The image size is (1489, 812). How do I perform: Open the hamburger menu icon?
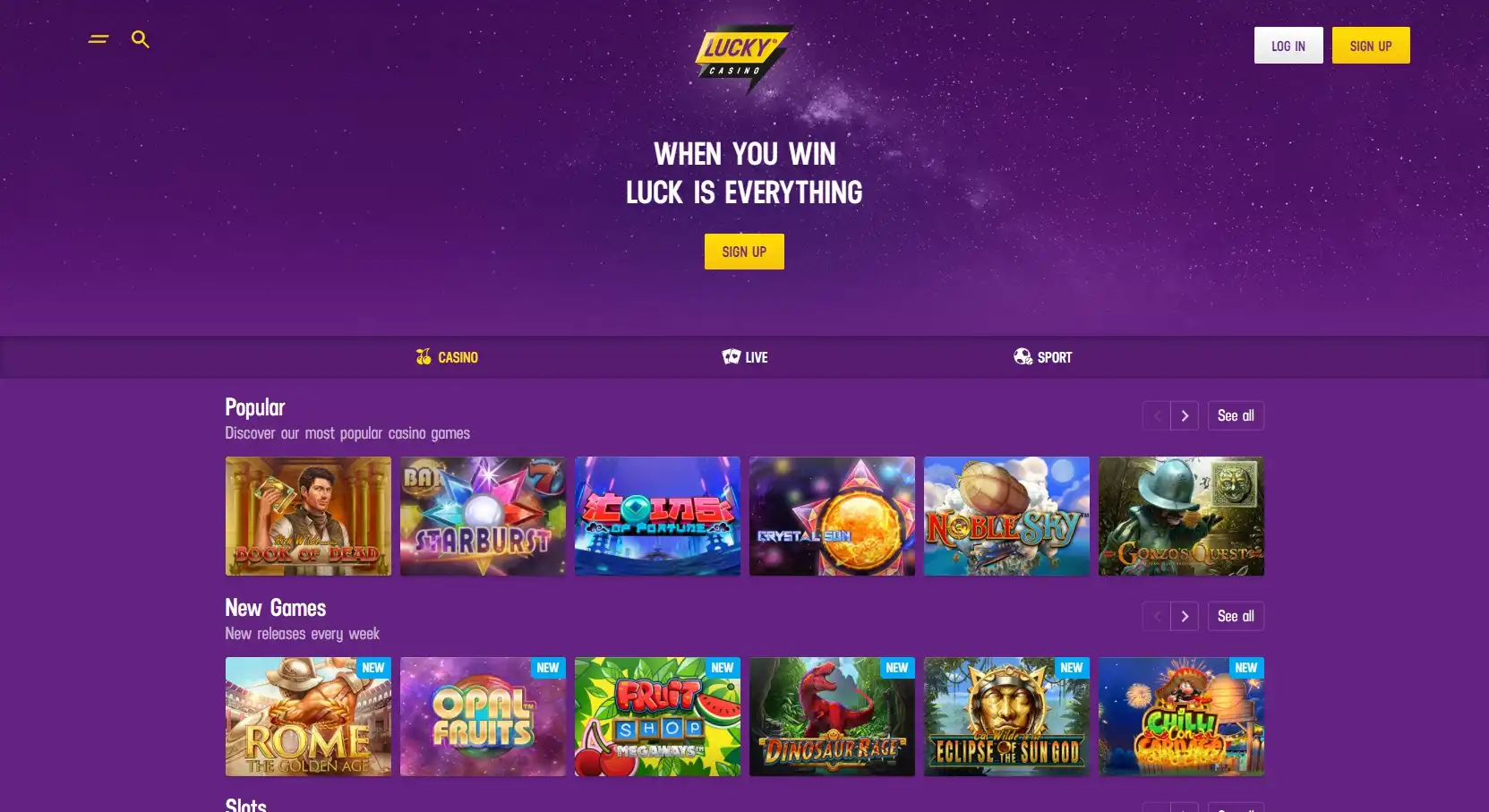(x=98, y=39)
